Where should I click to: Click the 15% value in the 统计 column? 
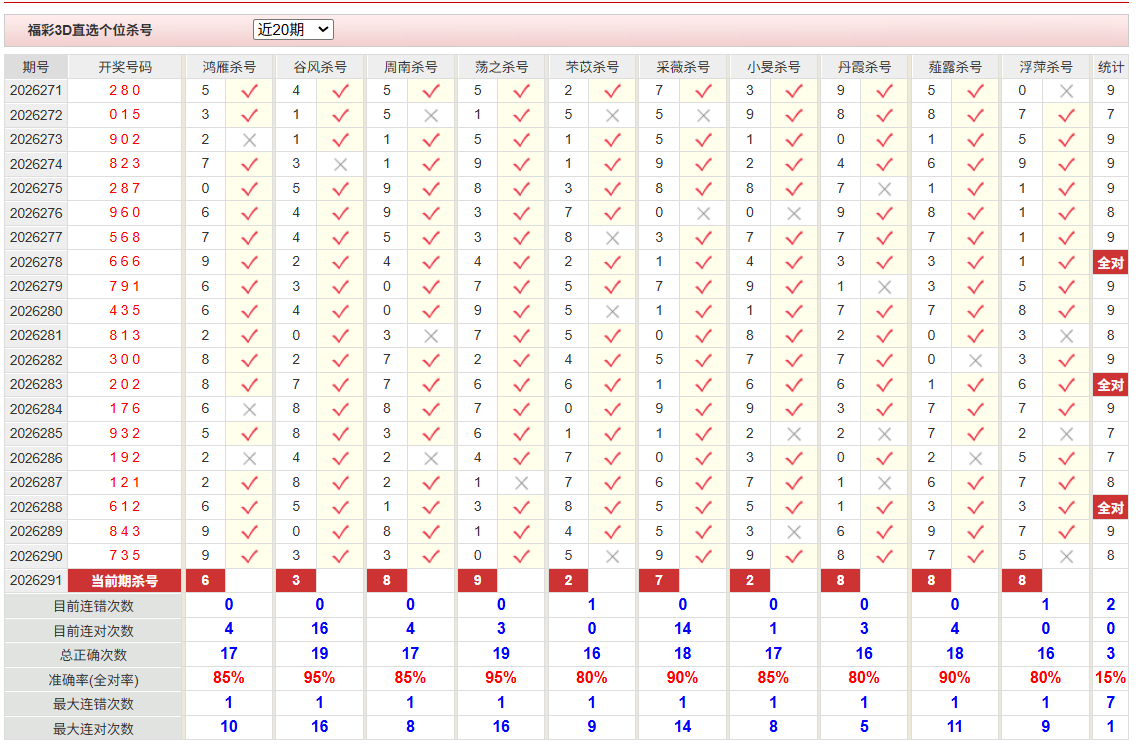[x=1110, y=678]
